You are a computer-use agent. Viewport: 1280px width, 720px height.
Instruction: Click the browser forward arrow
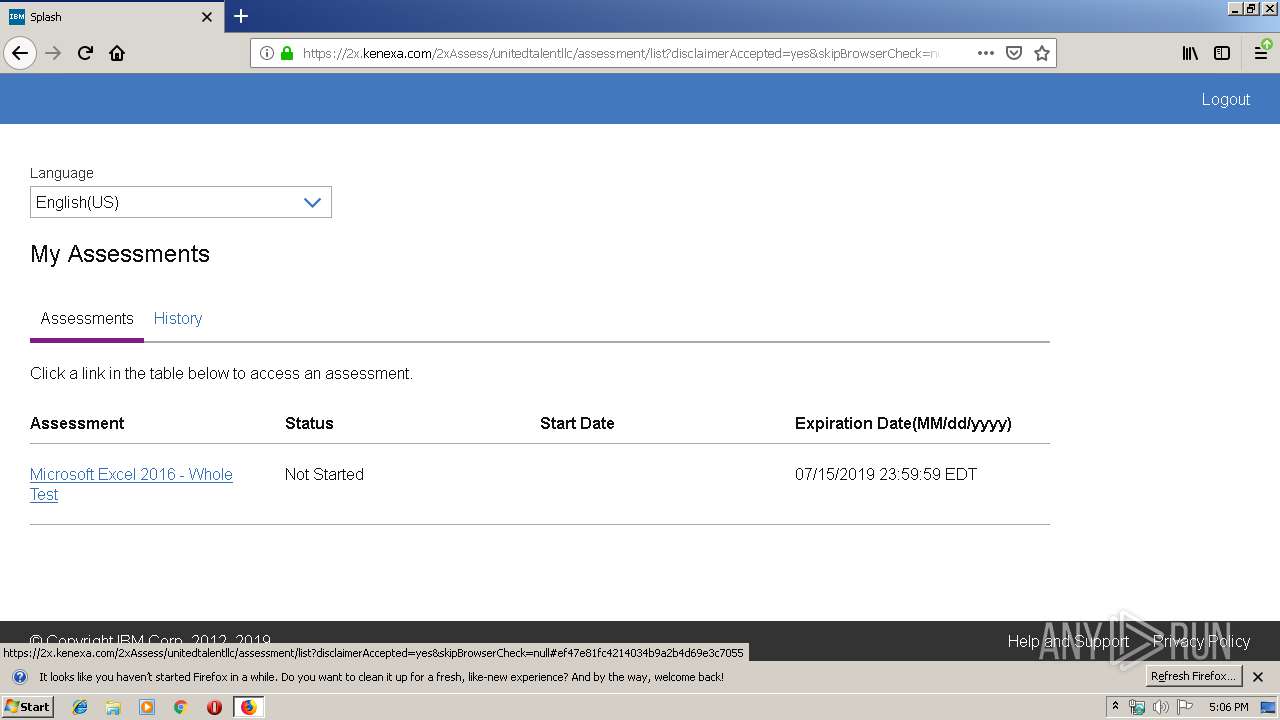tap(53, 53)
